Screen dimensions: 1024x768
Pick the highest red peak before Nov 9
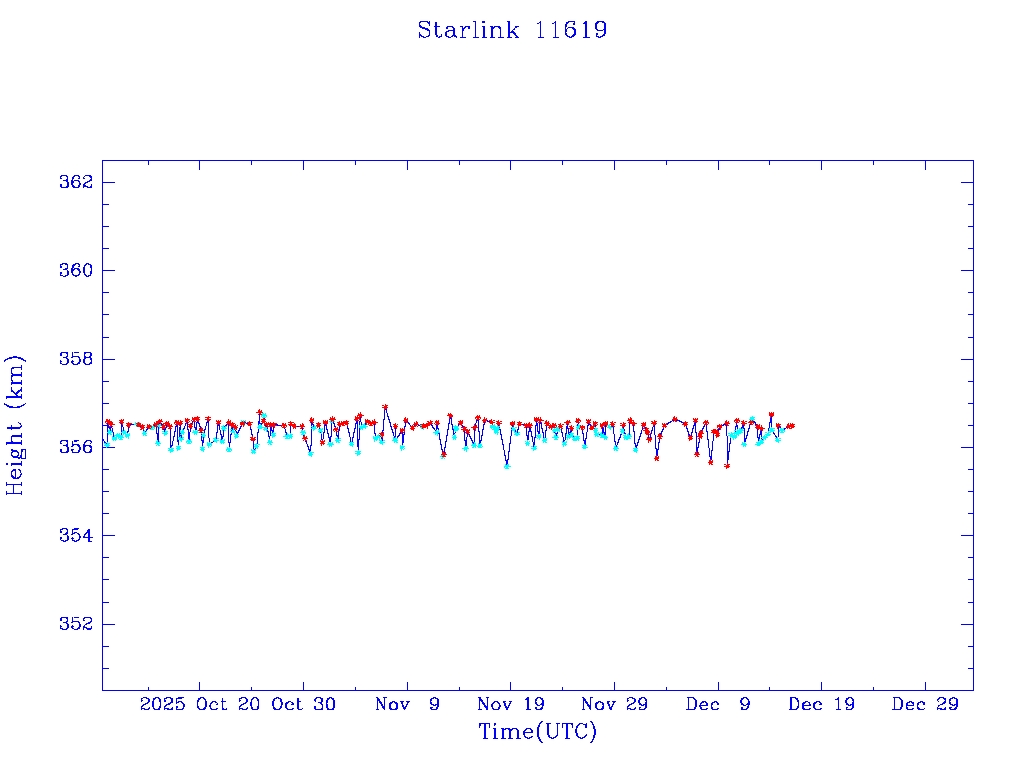[x=385, y=407]
